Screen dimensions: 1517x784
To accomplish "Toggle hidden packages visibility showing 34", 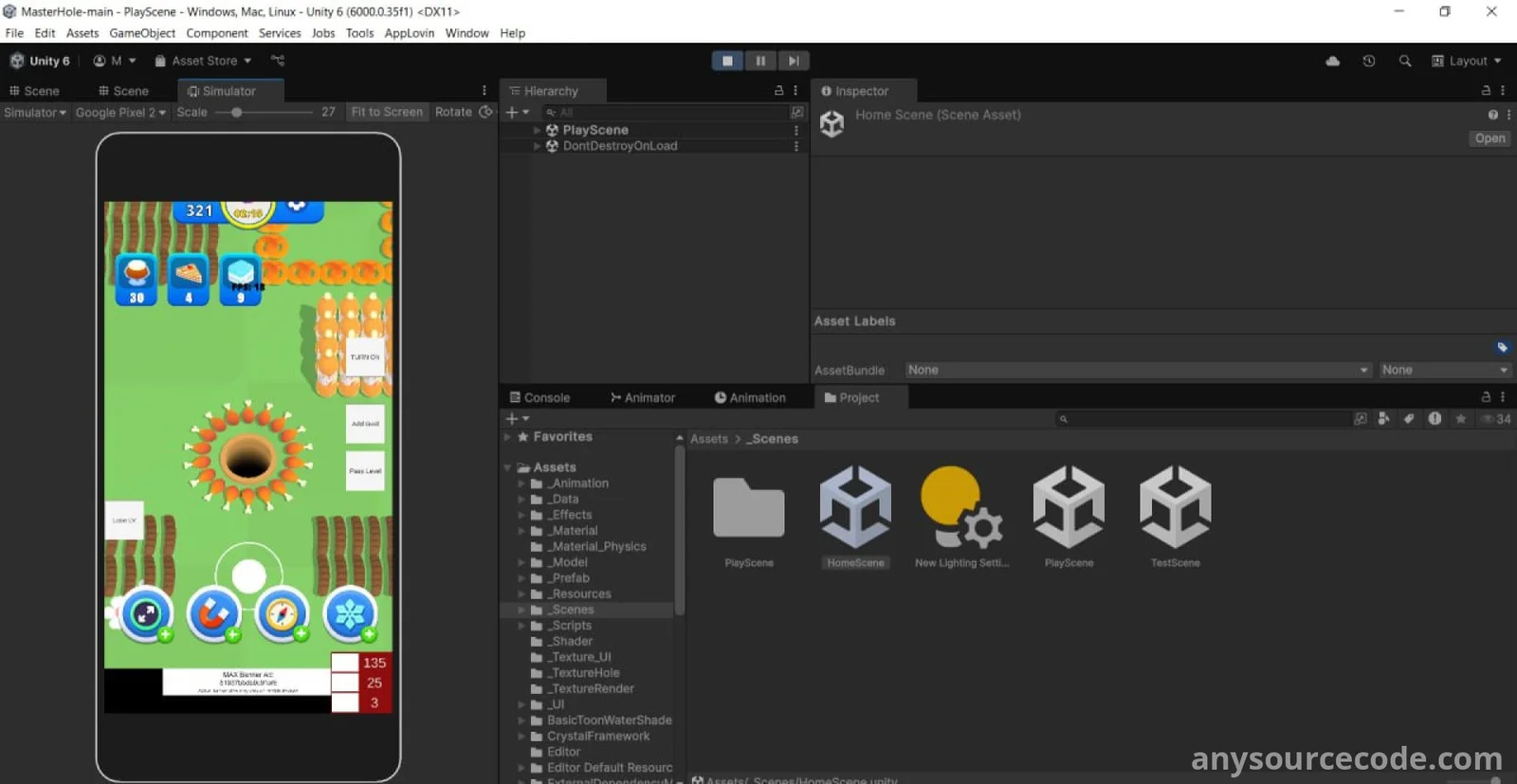I will pyautogui.click(x=1496, y=419).
